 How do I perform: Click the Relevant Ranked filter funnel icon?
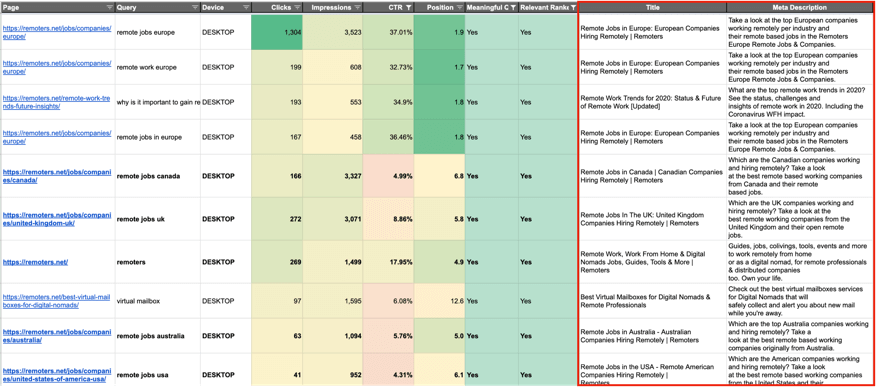point(573,8)
